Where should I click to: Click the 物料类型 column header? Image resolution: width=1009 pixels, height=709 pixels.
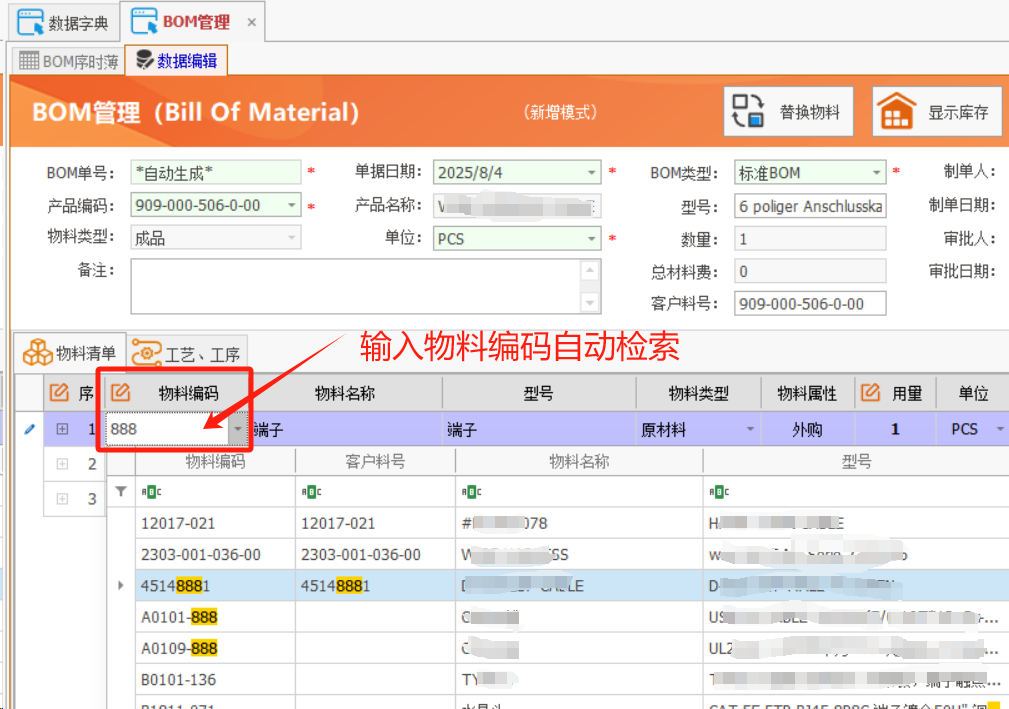point(698,393)
